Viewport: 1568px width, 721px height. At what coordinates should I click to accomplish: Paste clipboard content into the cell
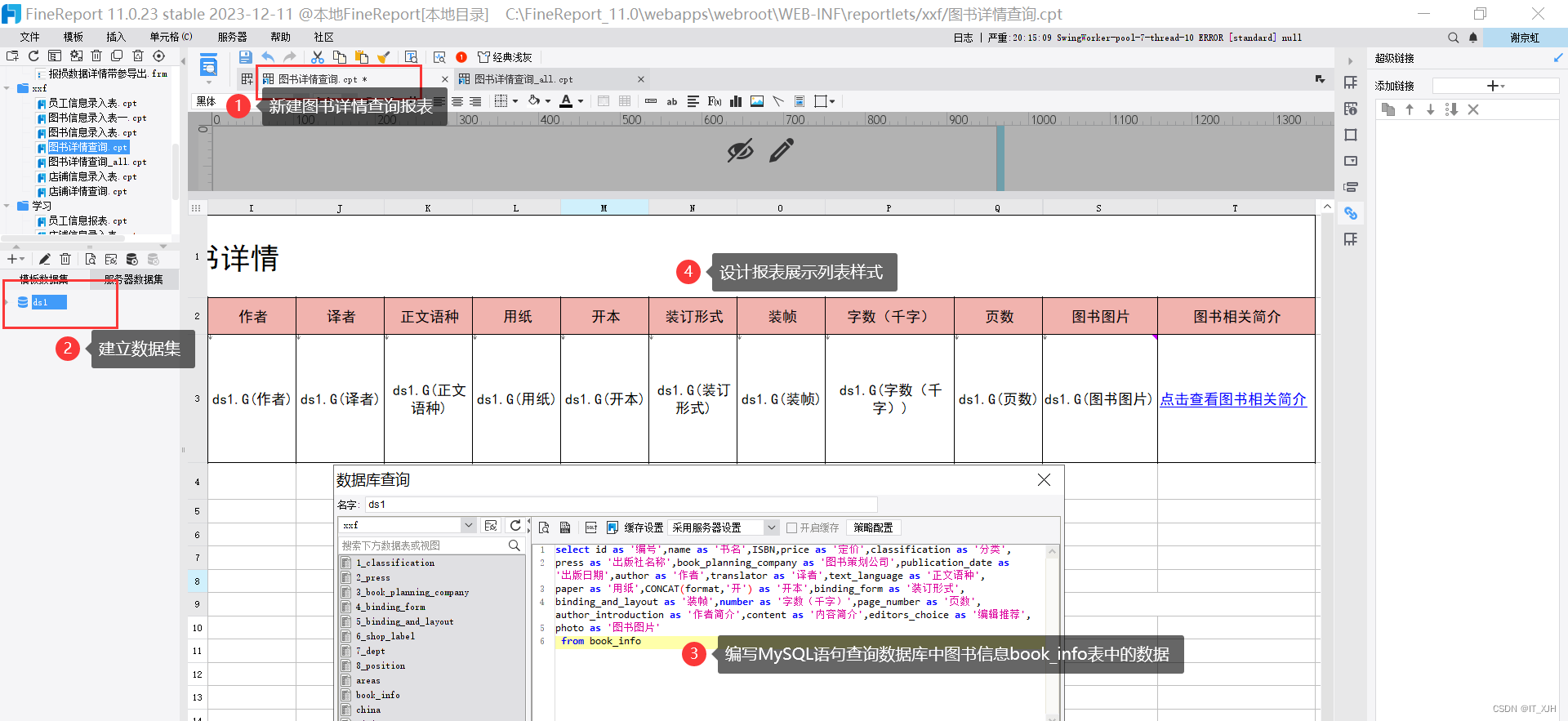[362, 57]
